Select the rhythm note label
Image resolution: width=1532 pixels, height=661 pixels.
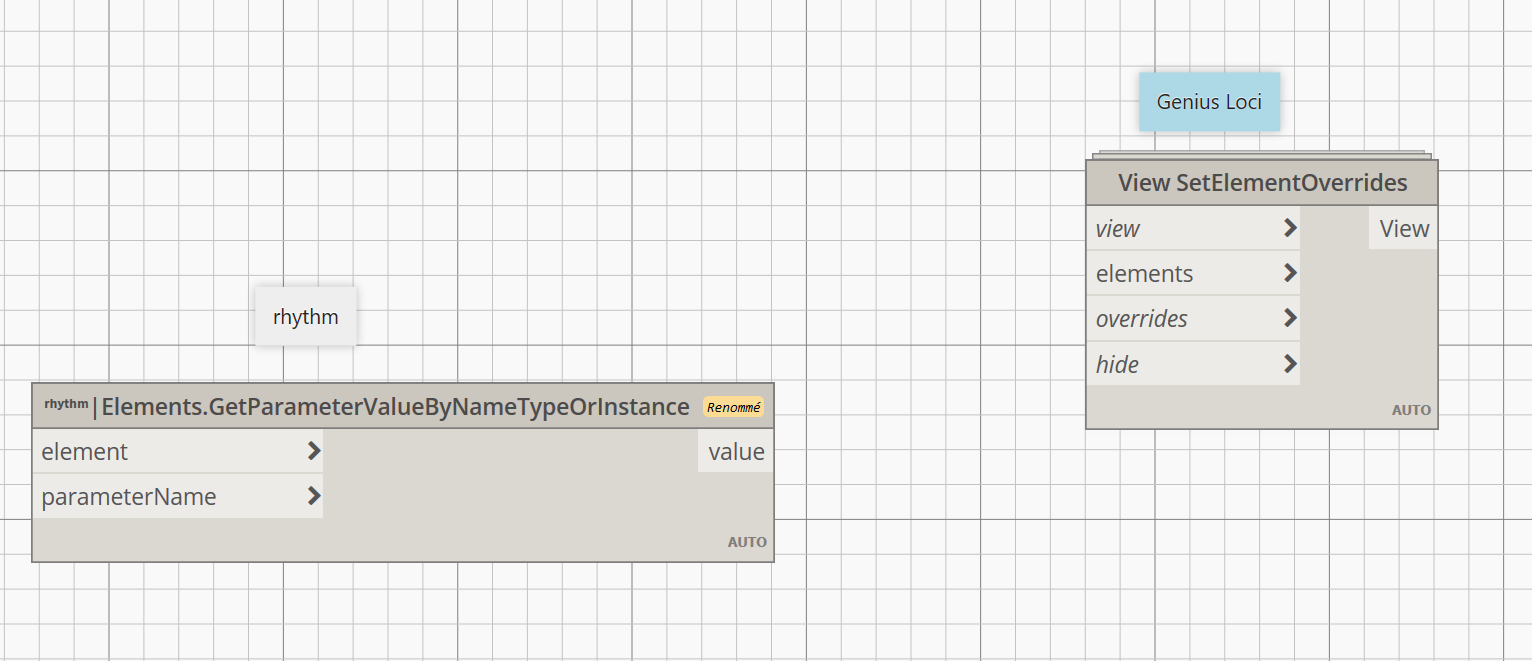pos(305,317)
